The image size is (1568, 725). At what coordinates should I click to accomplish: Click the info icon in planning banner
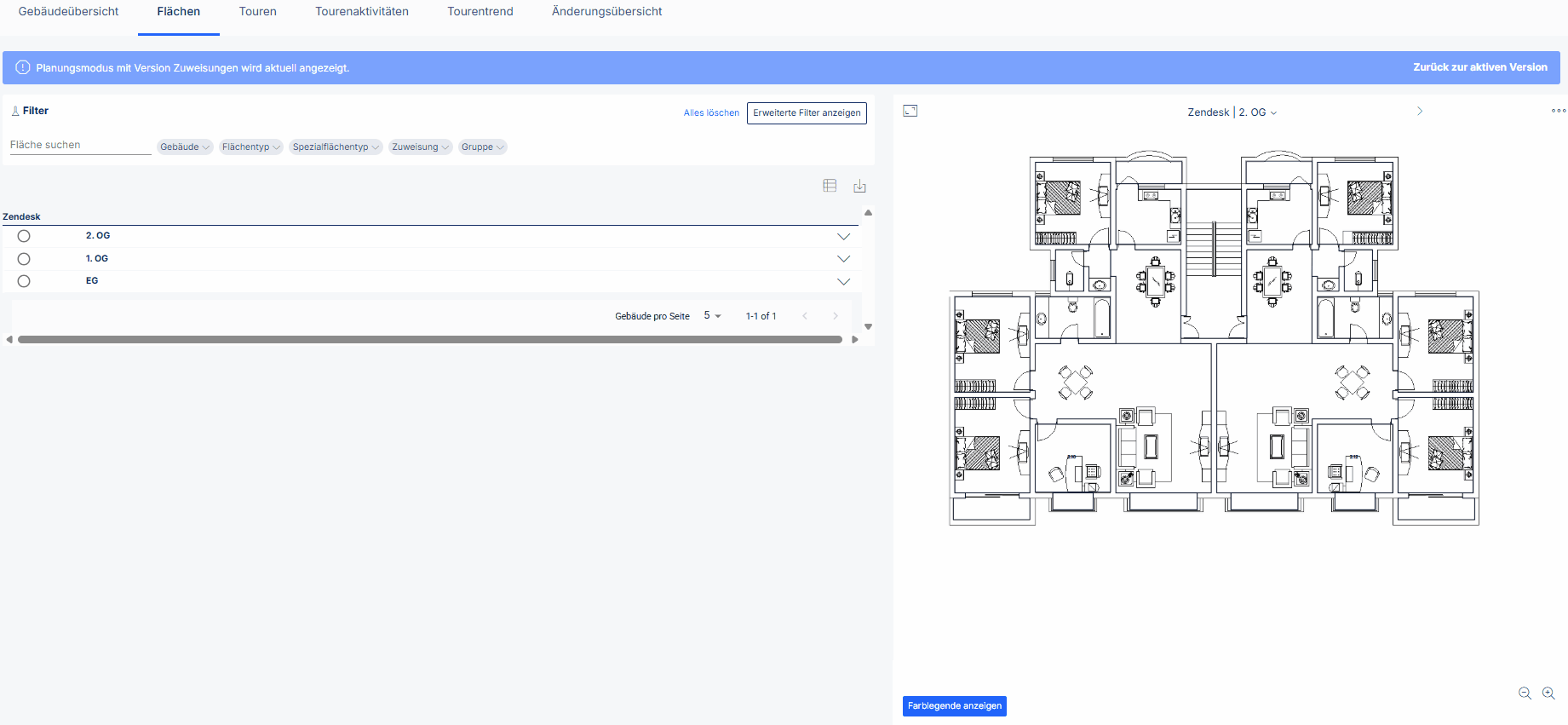(23, 67)
